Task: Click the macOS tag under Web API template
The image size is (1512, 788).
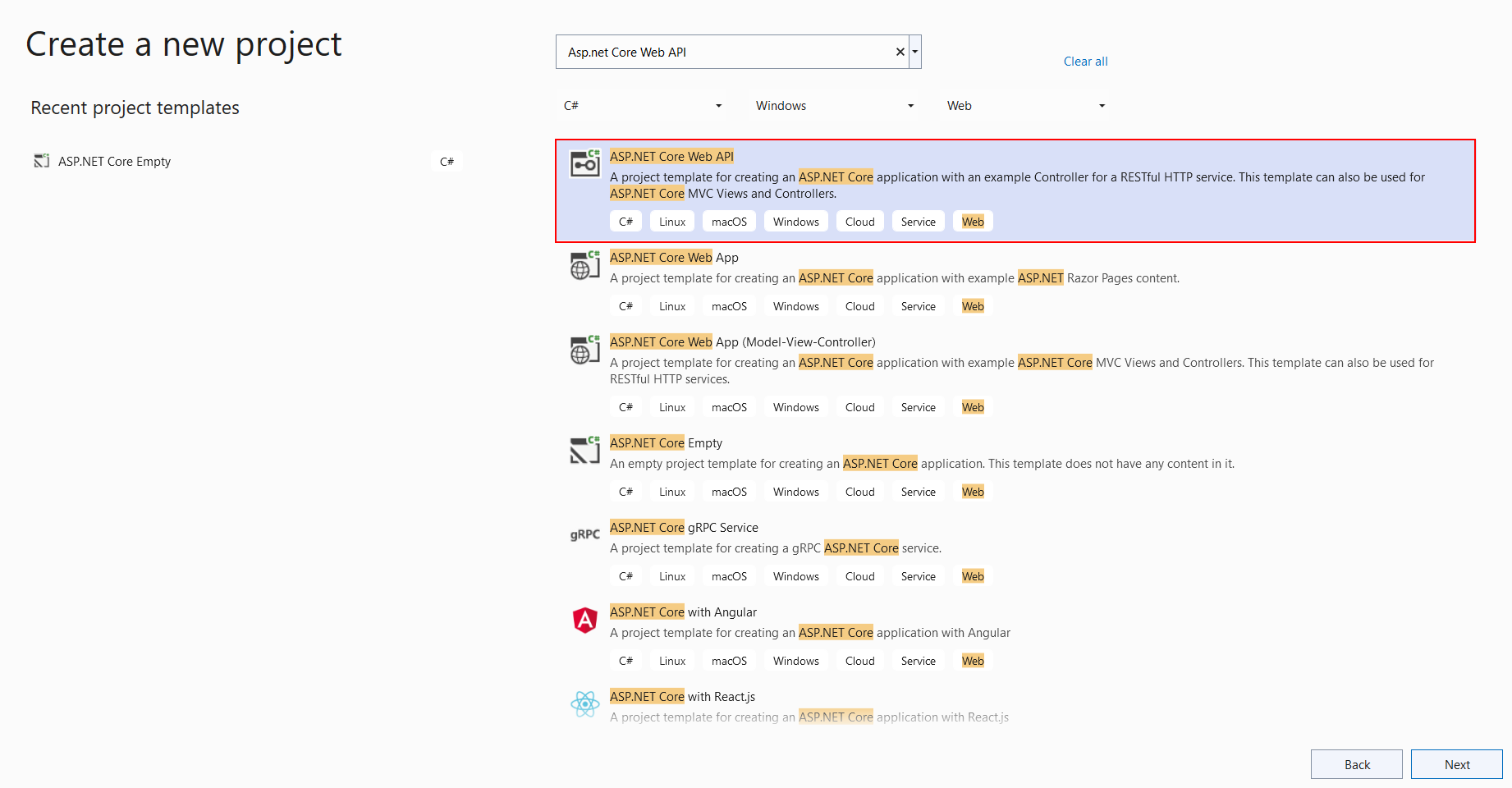Action: [x=729, y=222]
